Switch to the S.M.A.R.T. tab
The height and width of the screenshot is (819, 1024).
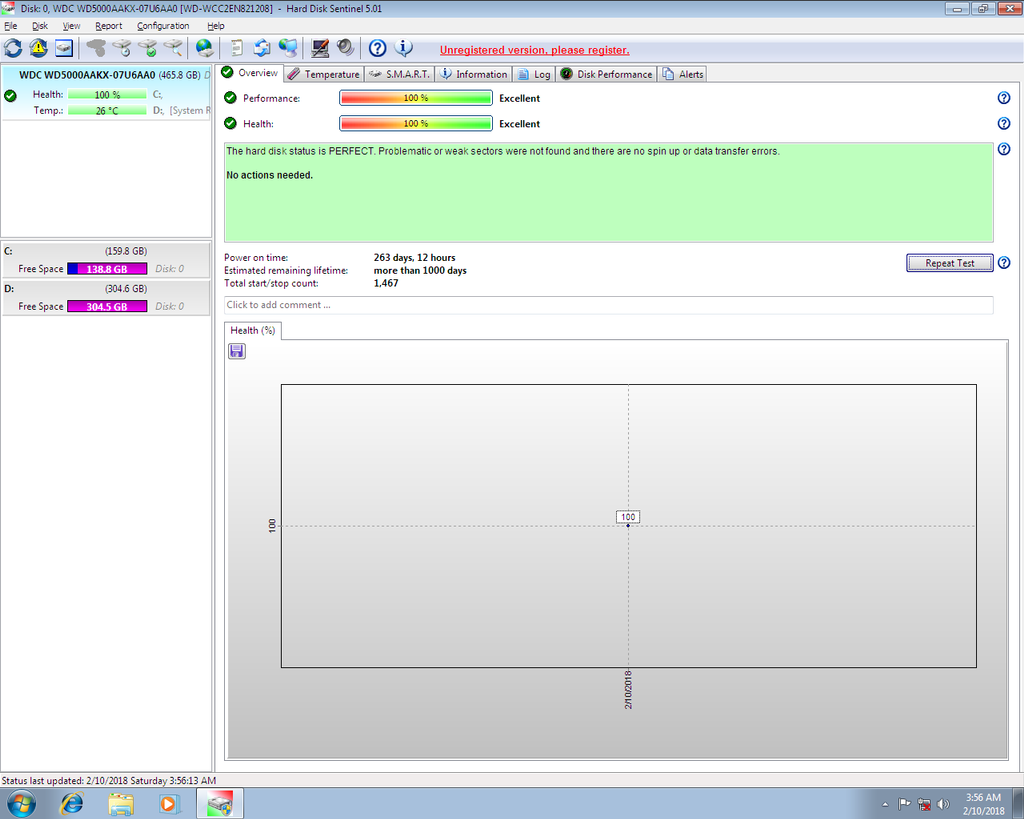398,74
